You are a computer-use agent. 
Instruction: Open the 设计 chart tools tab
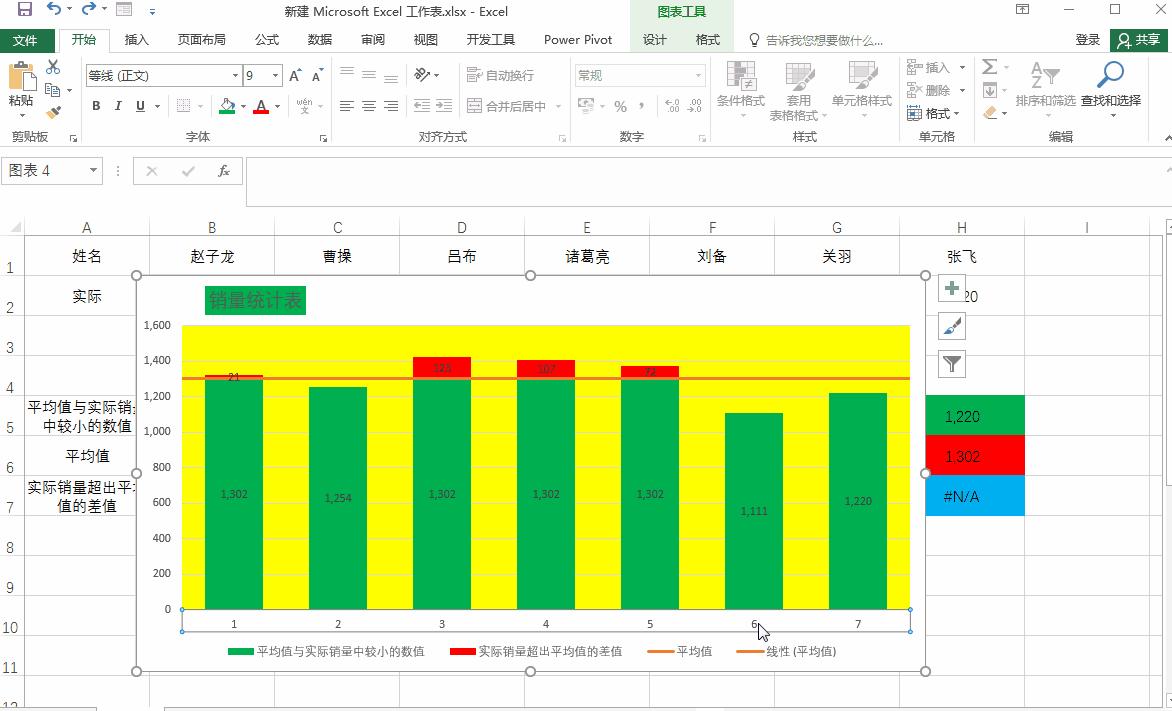pos(654,40)
